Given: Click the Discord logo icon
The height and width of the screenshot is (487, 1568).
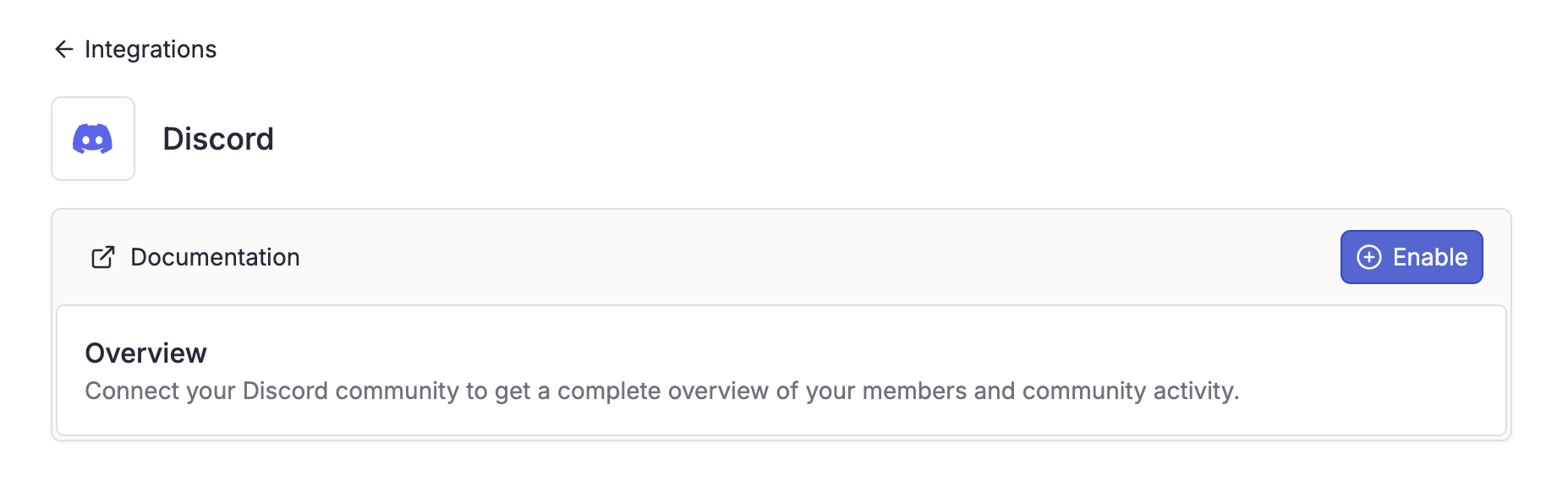Looking at the screenshot, I should tap(93, 139).
